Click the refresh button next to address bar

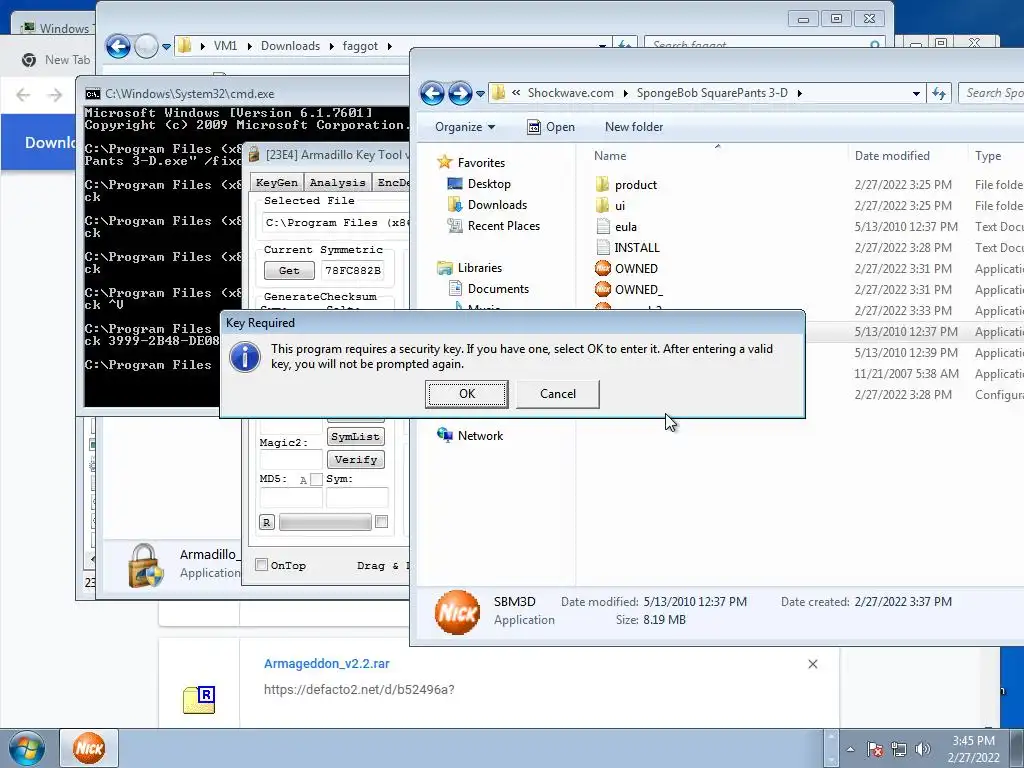tap(939, 93)
